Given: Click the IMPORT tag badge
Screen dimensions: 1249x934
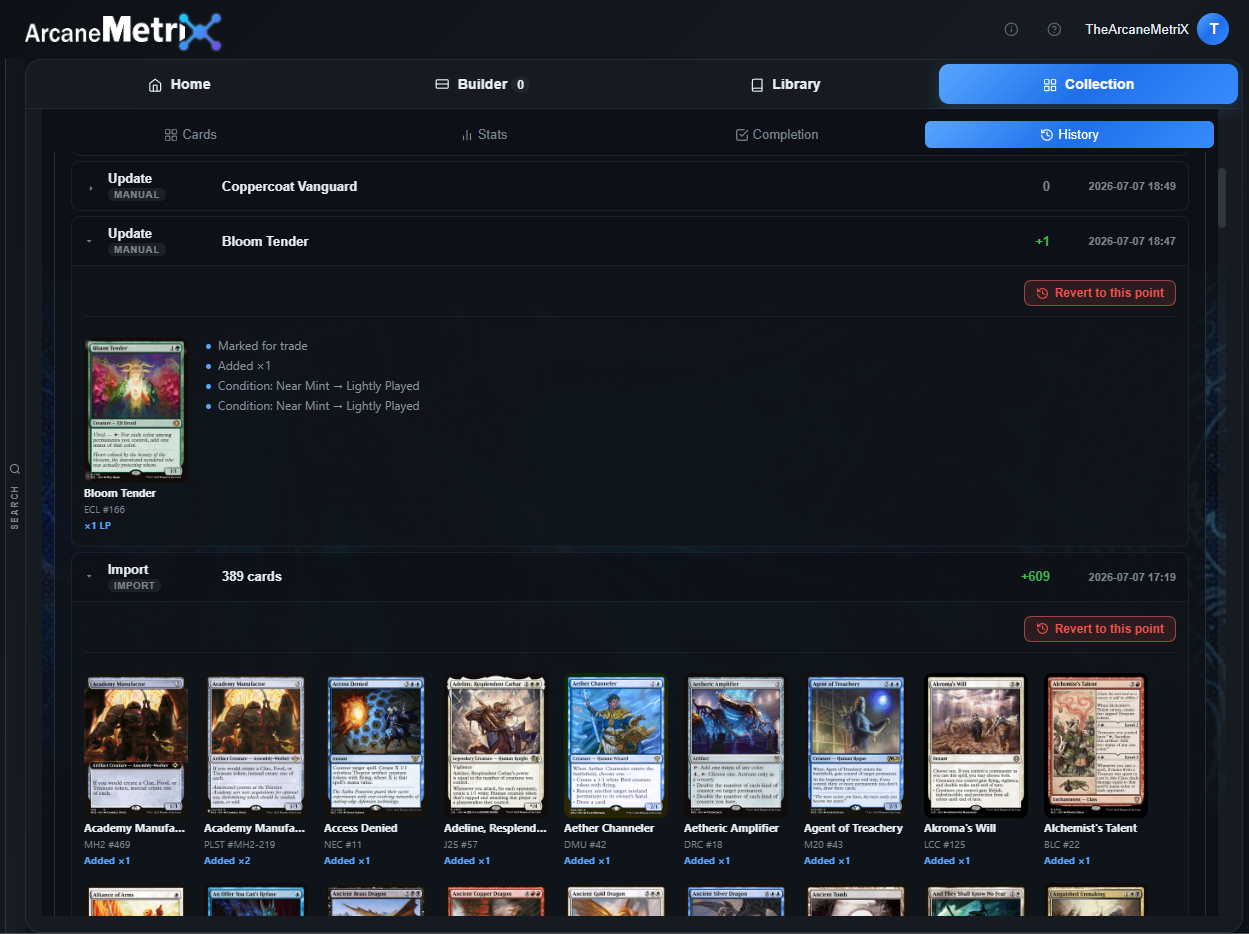Looking at the screenshot, I should tap(134, 585).
